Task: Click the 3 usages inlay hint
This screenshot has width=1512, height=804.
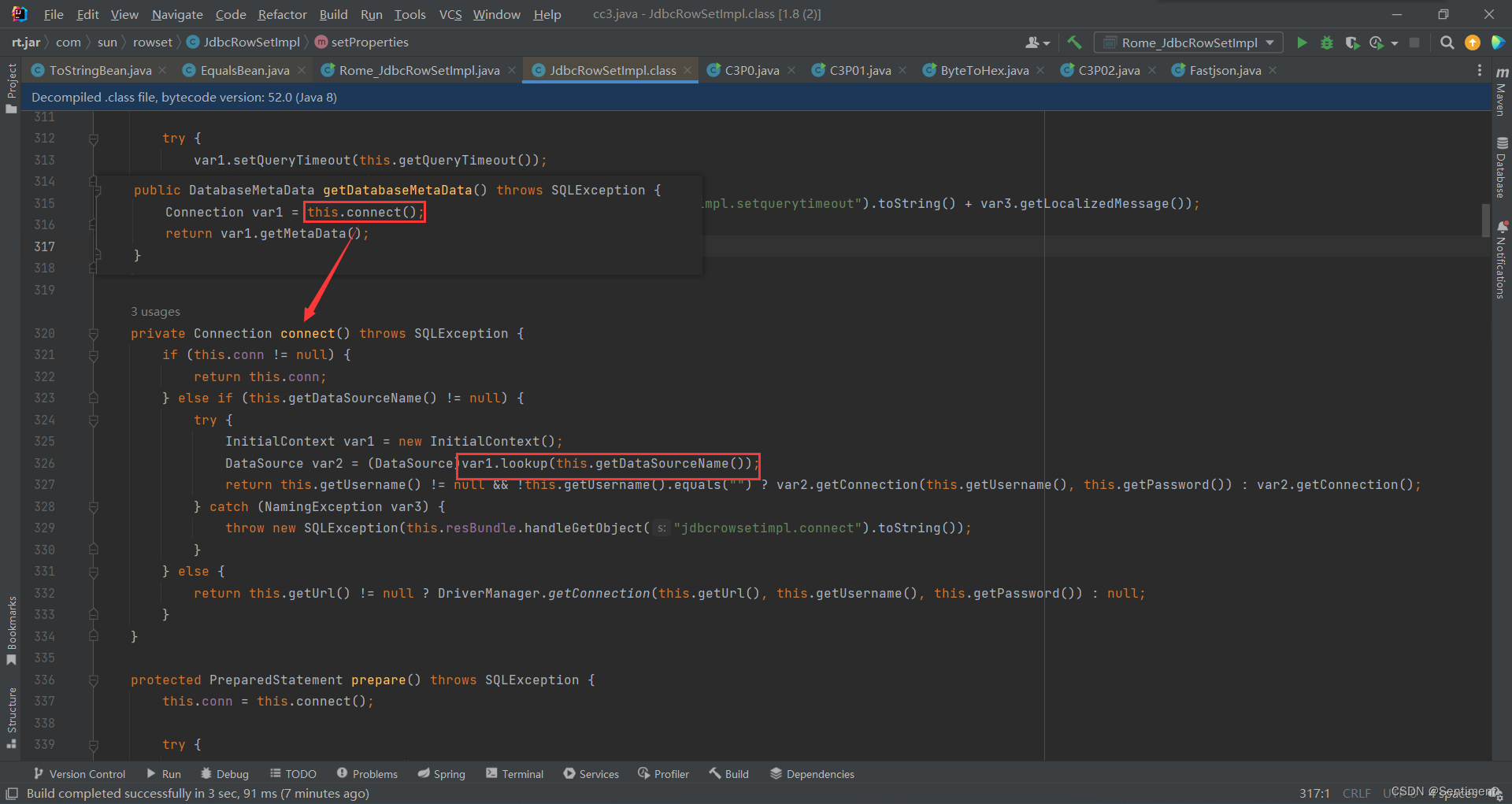Action: pyautogui.click(x=155, y=312)
